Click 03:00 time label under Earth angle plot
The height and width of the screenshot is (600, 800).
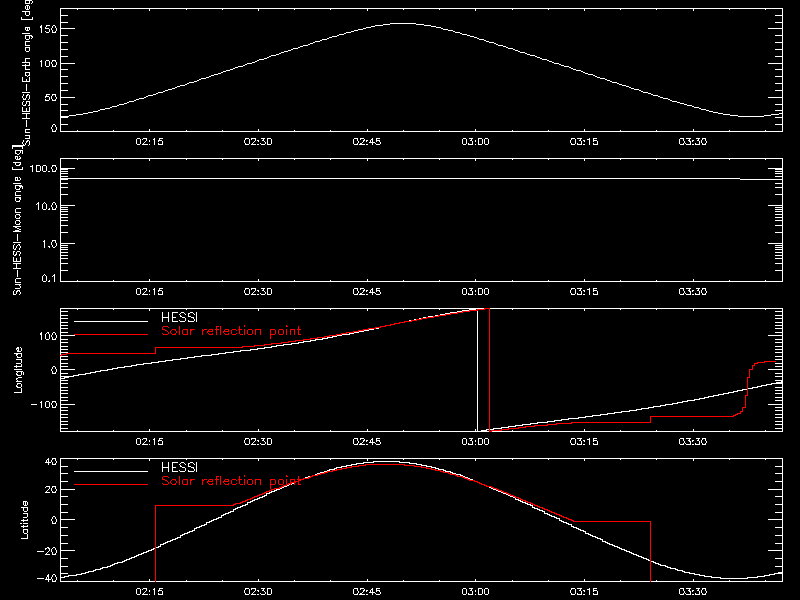(476, 142)
